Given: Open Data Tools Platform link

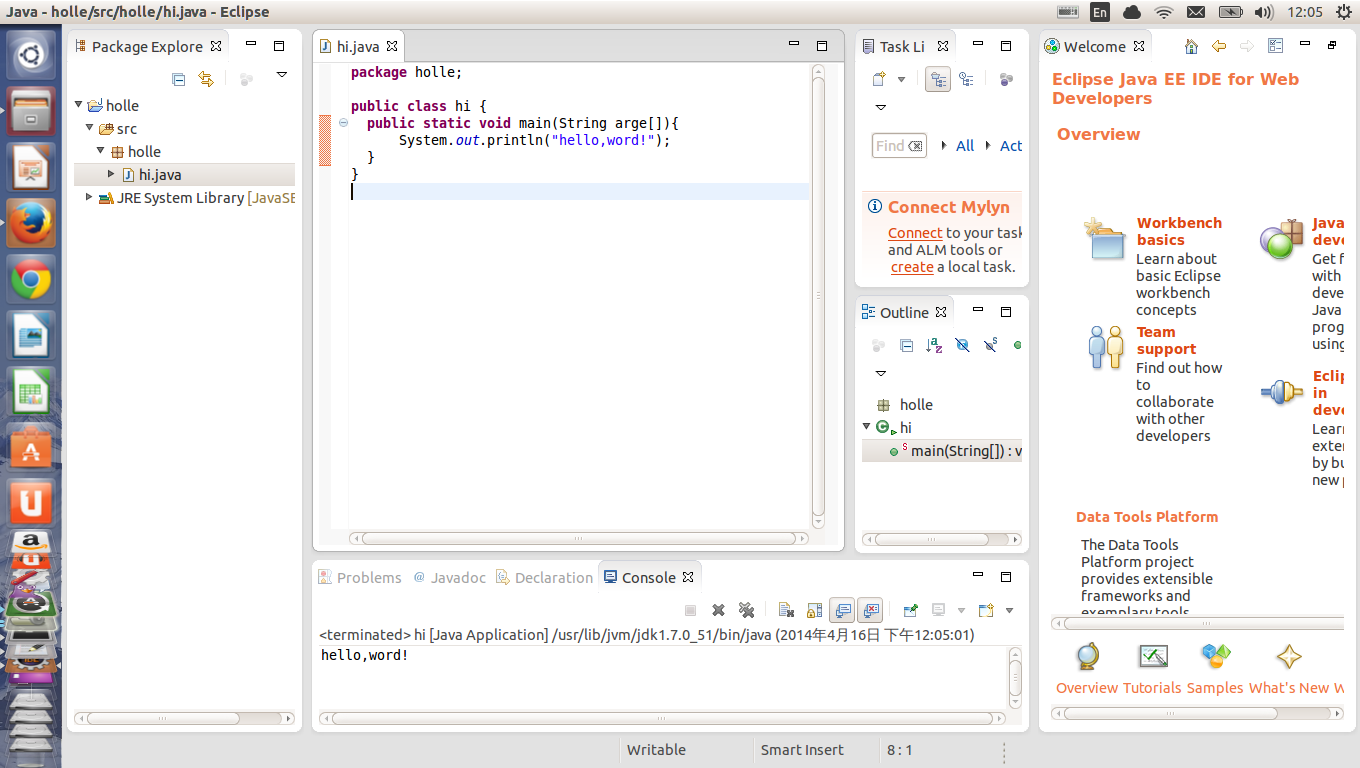Looking at the screenshot, I should [1147, 517].
